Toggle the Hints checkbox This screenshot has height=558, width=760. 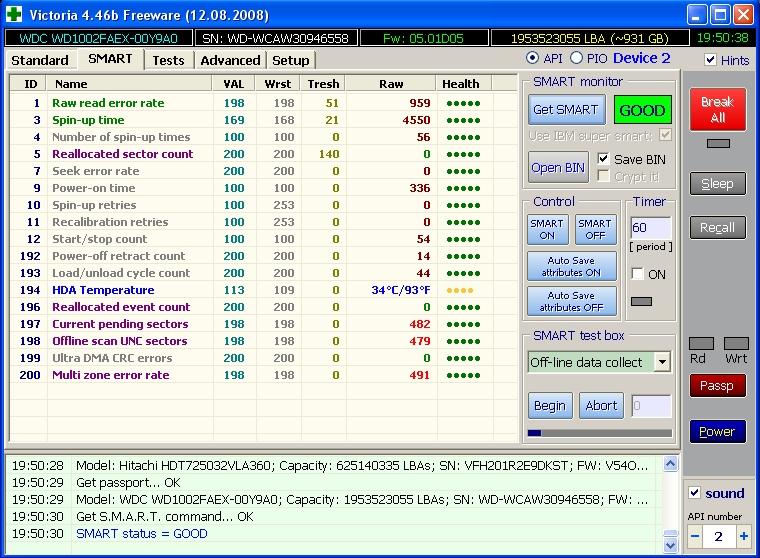[710, 60]
